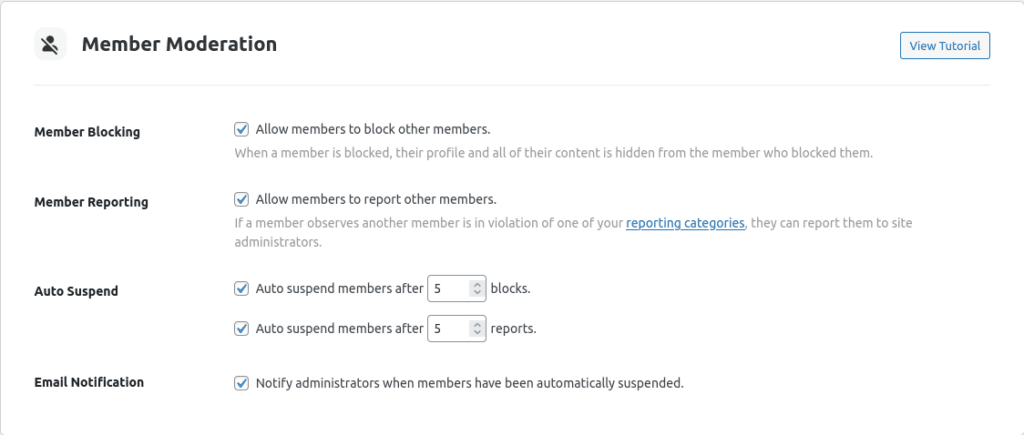Toggle notify administrators checkbox

[x=241, y=383]
